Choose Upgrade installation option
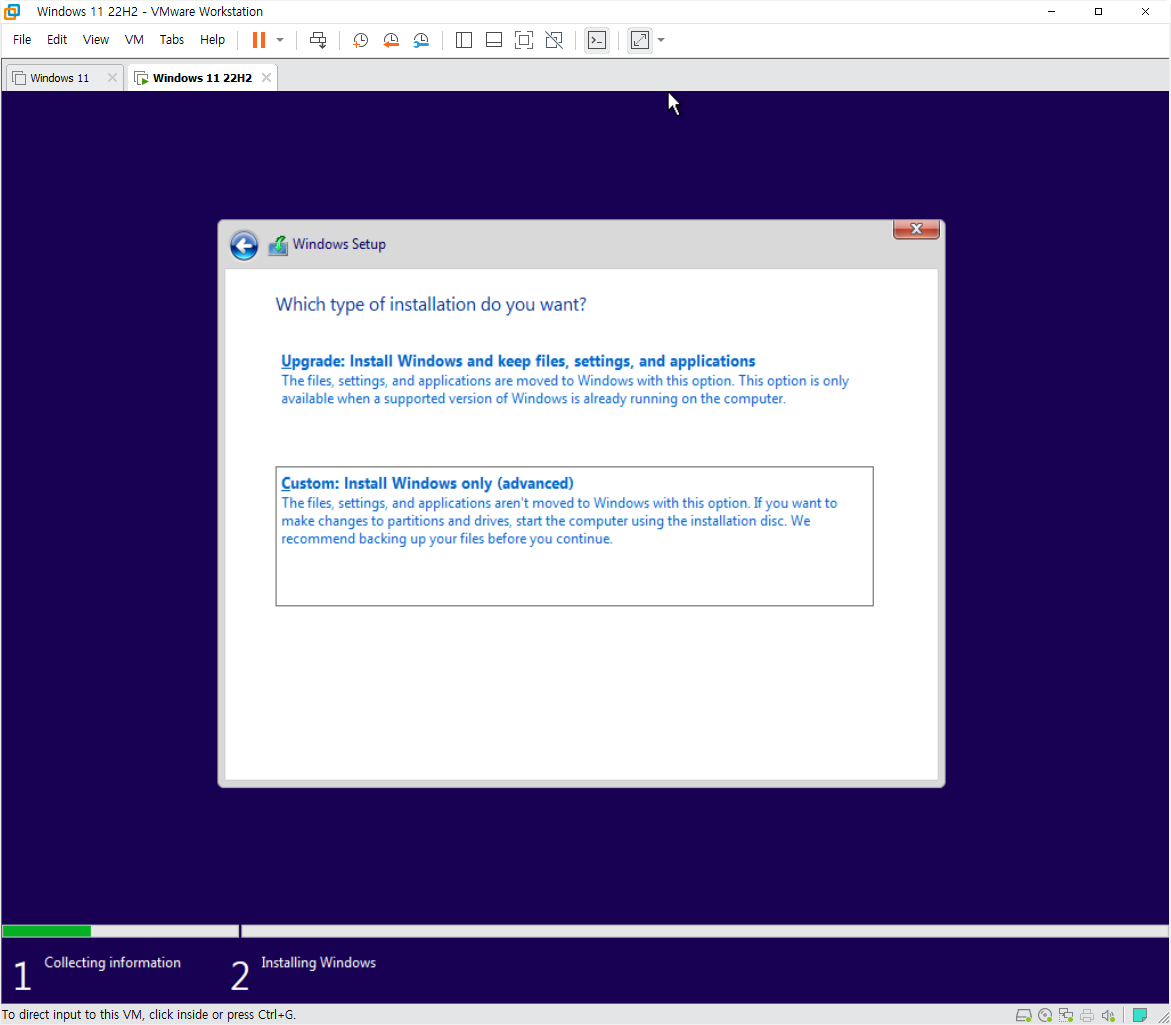 pyautogui.click(x=565, y=379)
